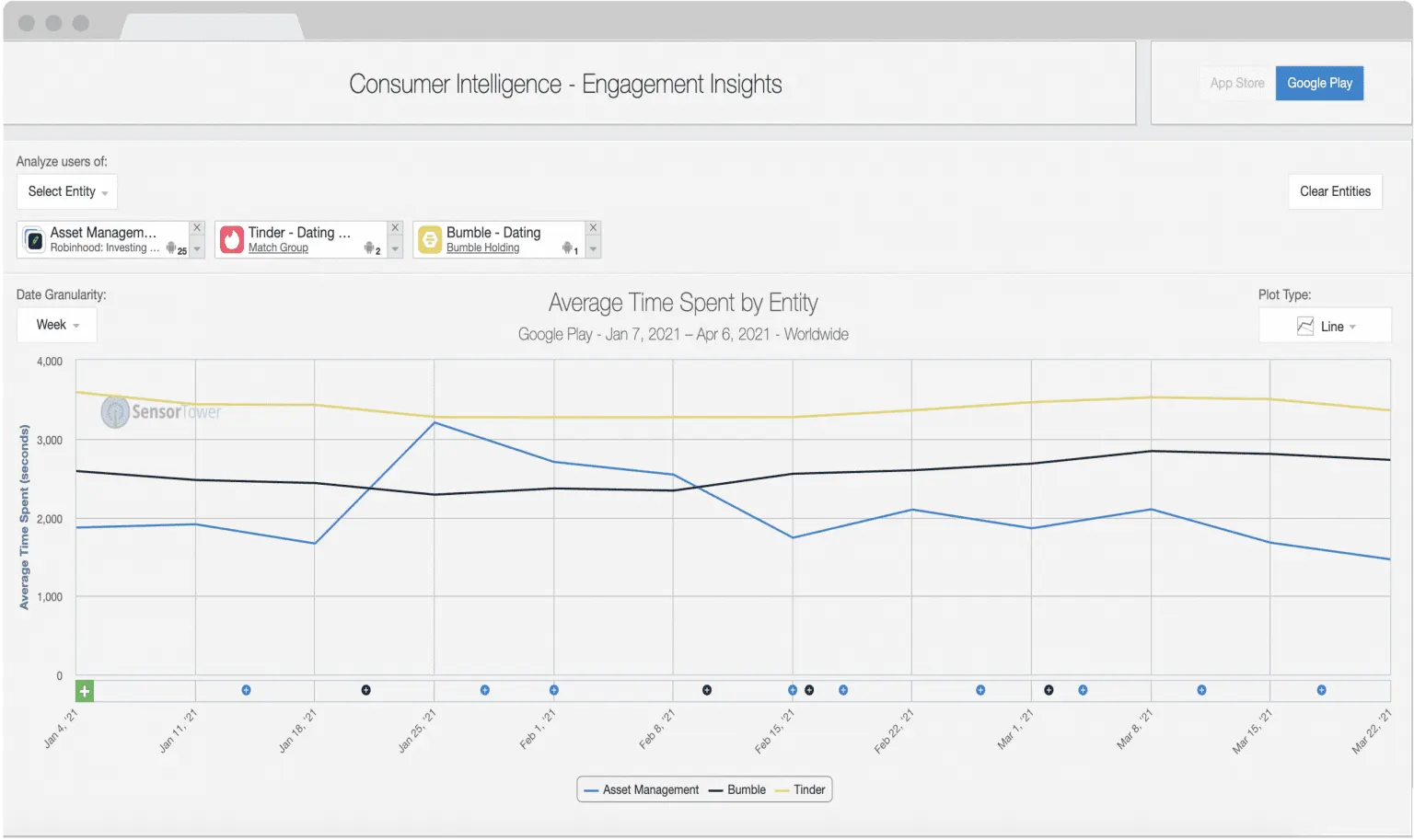
Task: Open the Select Entity dropdown
Action: 67,191
